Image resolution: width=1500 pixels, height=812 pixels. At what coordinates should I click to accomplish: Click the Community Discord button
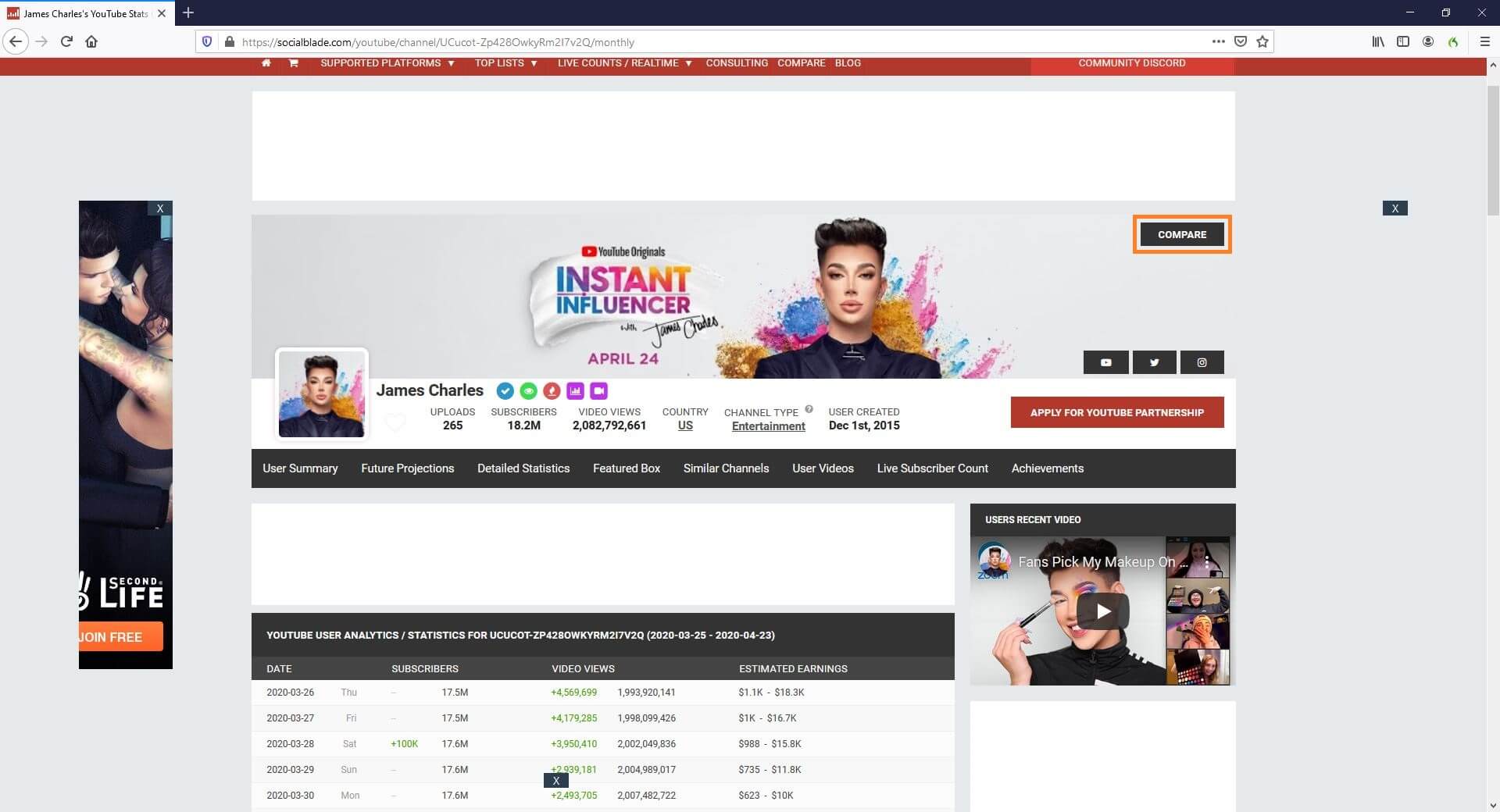tap(1132, 66)
